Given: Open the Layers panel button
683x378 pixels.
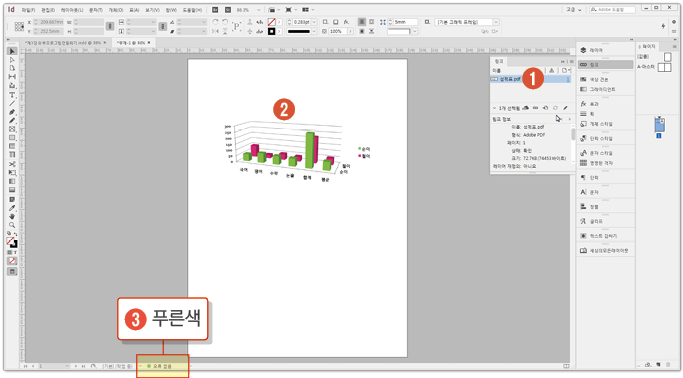Looking at the screenshot, I should tap(605, 51).
